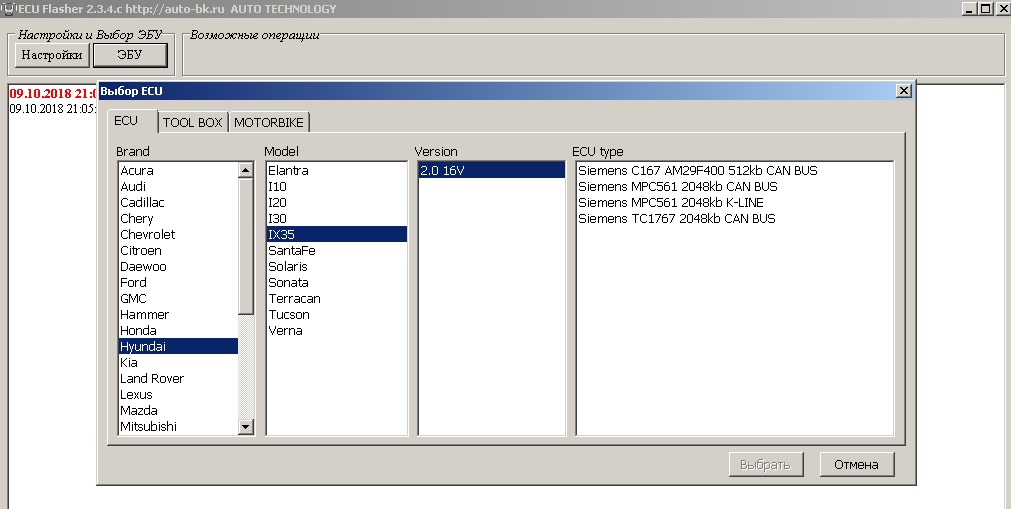Select the 2.0 16V version
Screen dimensions: 1011x509
(x=492, y=170)
